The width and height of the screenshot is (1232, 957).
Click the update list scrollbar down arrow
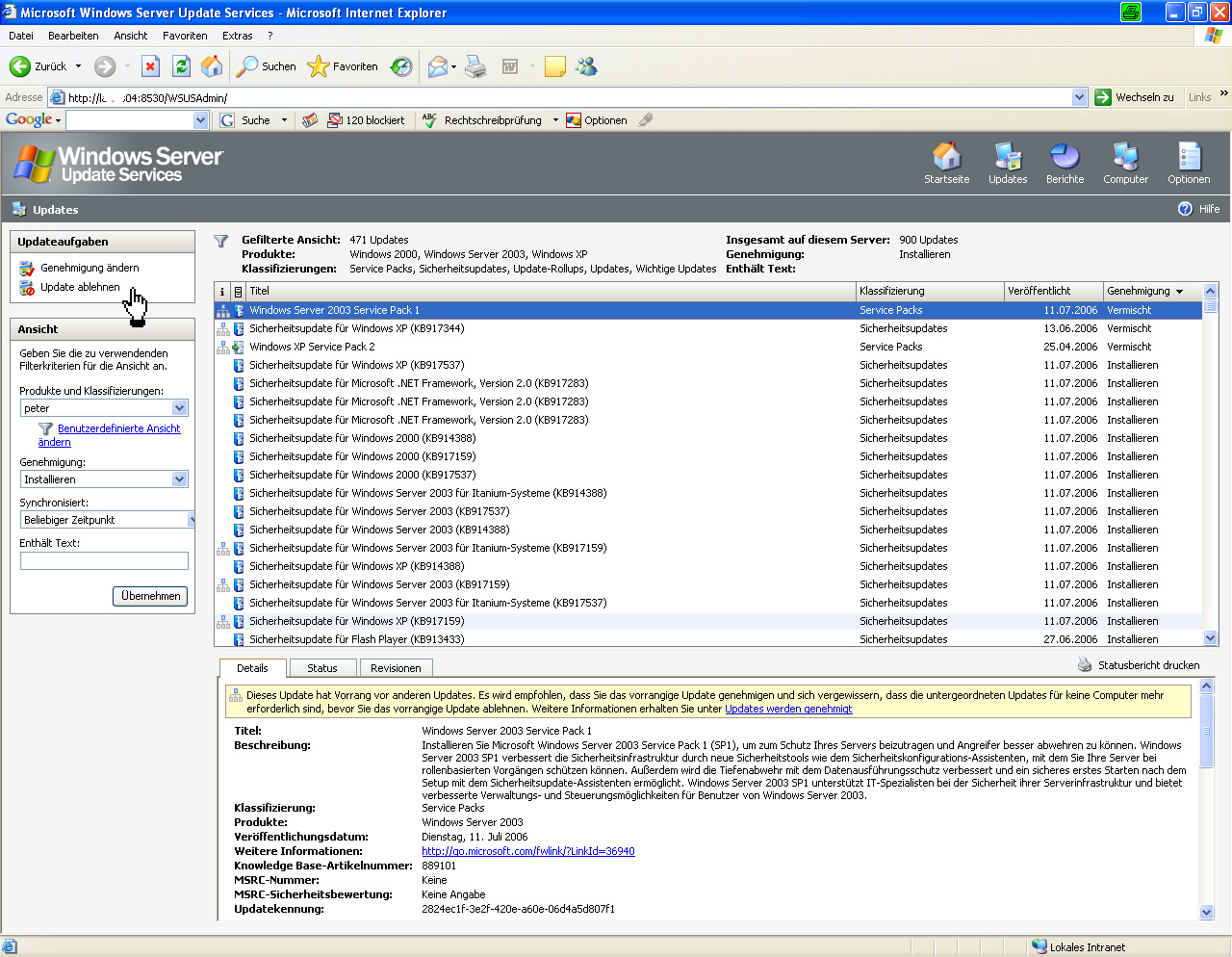(x=1211, y=638)
